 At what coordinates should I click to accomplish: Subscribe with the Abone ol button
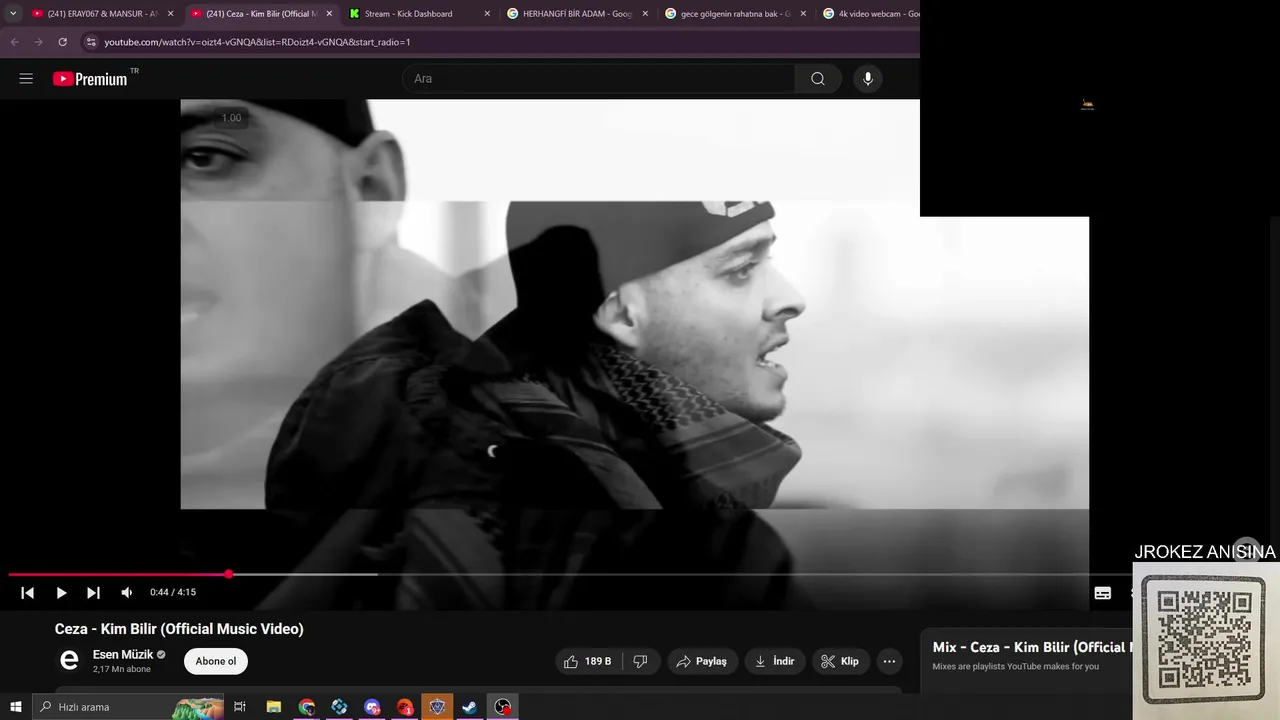(x=216, y=661)
